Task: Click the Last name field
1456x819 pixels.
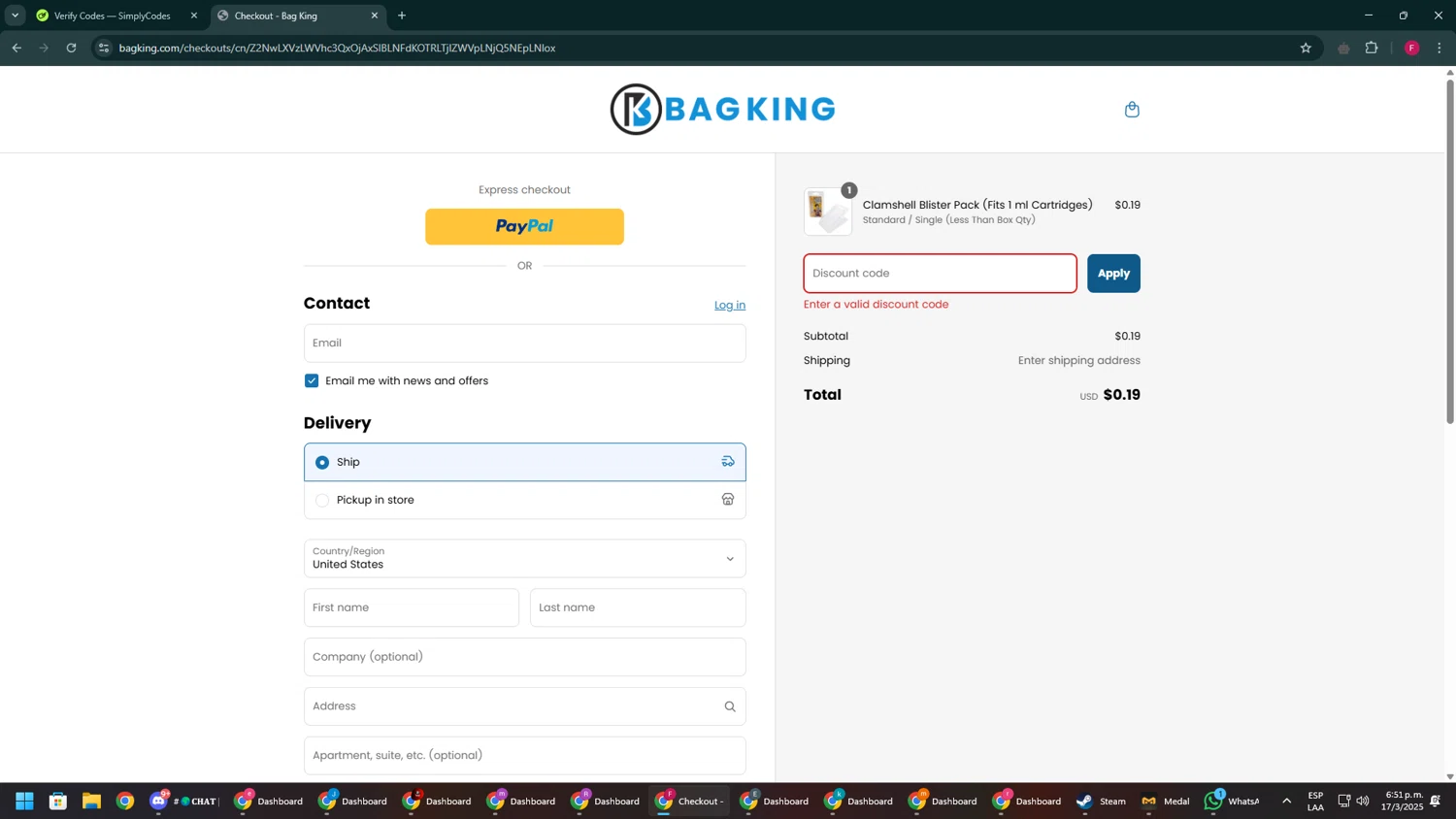Action: (x=638, y=607)
